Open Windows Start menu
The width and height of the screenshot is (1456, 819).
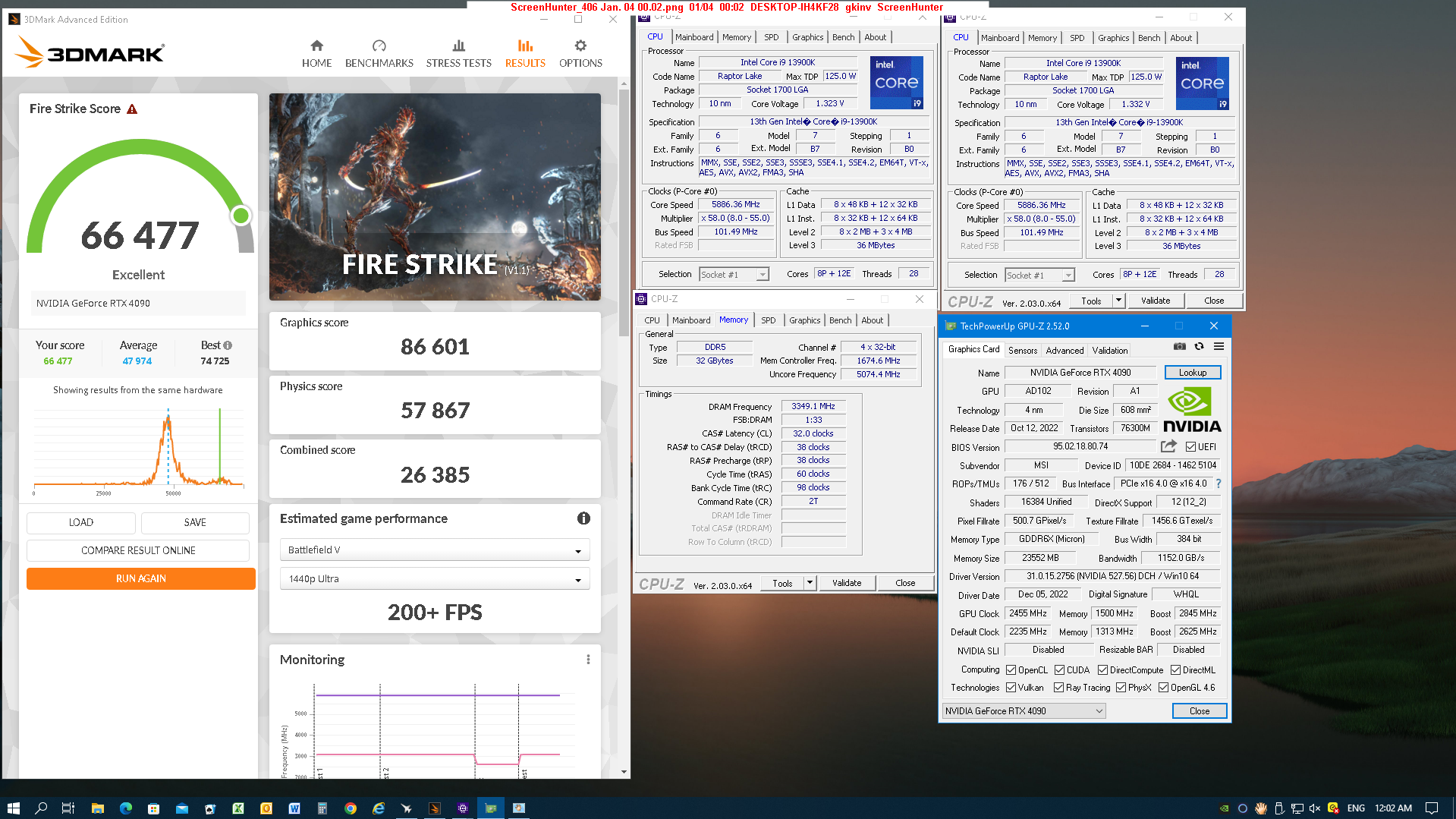[x=13, y=808]
